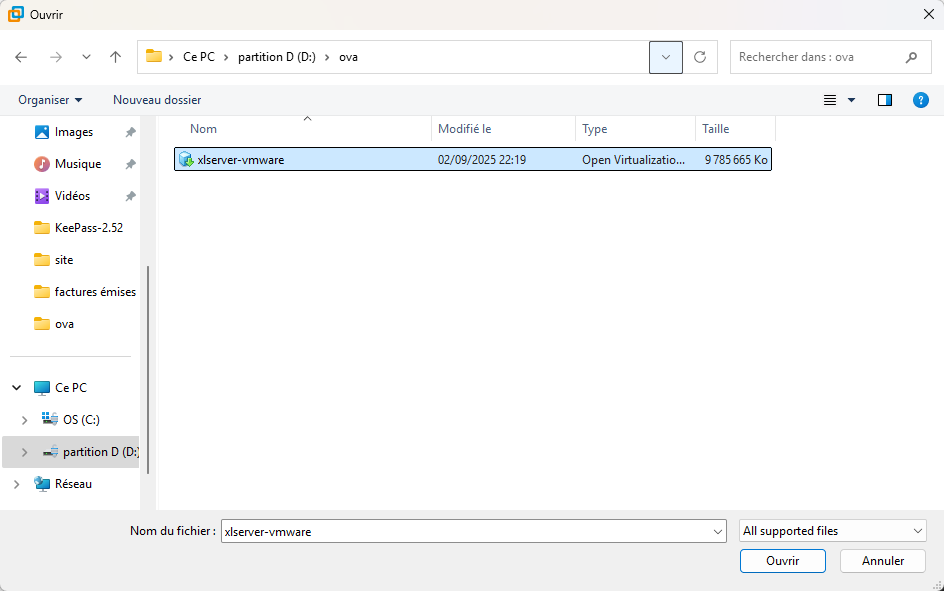Image resolution: width=944 pixels, height=591 pixels.
Task: Click the view layout icon
Action: coord(829,100)
